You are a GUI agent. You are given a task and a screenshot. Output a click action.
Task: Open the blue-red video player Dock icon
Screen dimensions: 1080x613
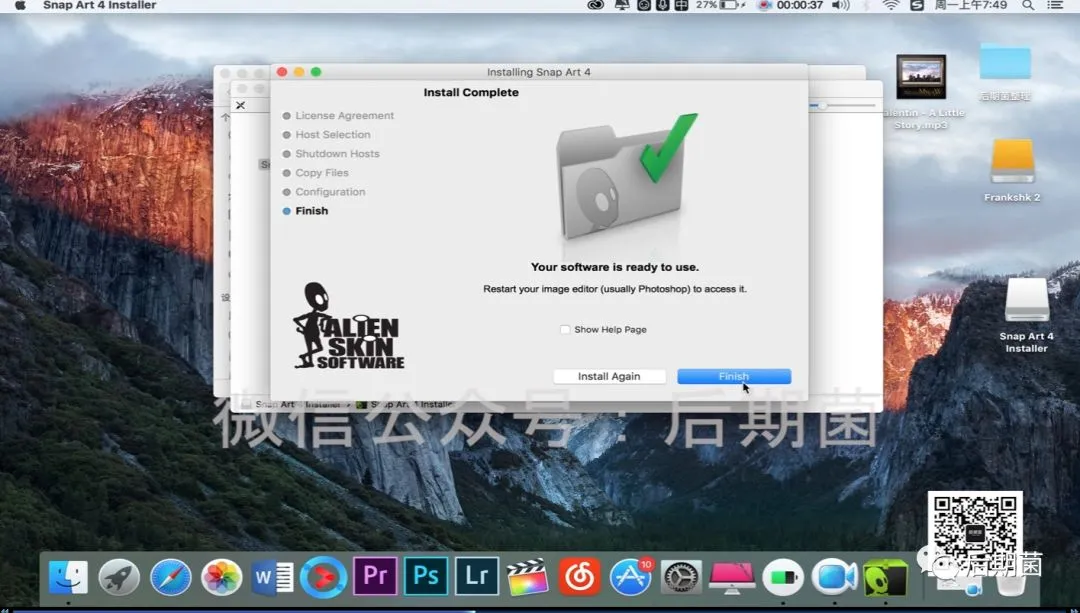323,576
